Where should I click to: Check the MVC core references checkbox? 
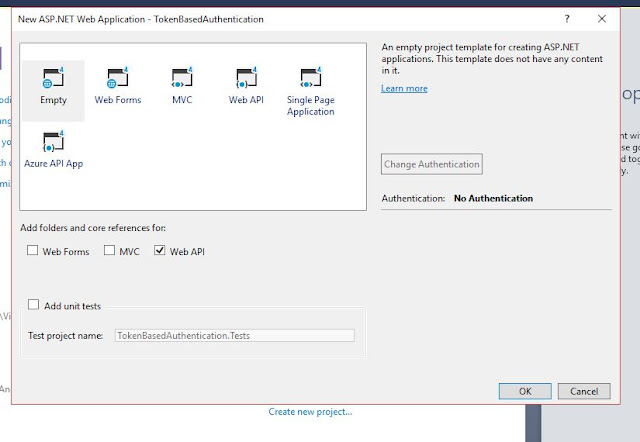[109, 250]
